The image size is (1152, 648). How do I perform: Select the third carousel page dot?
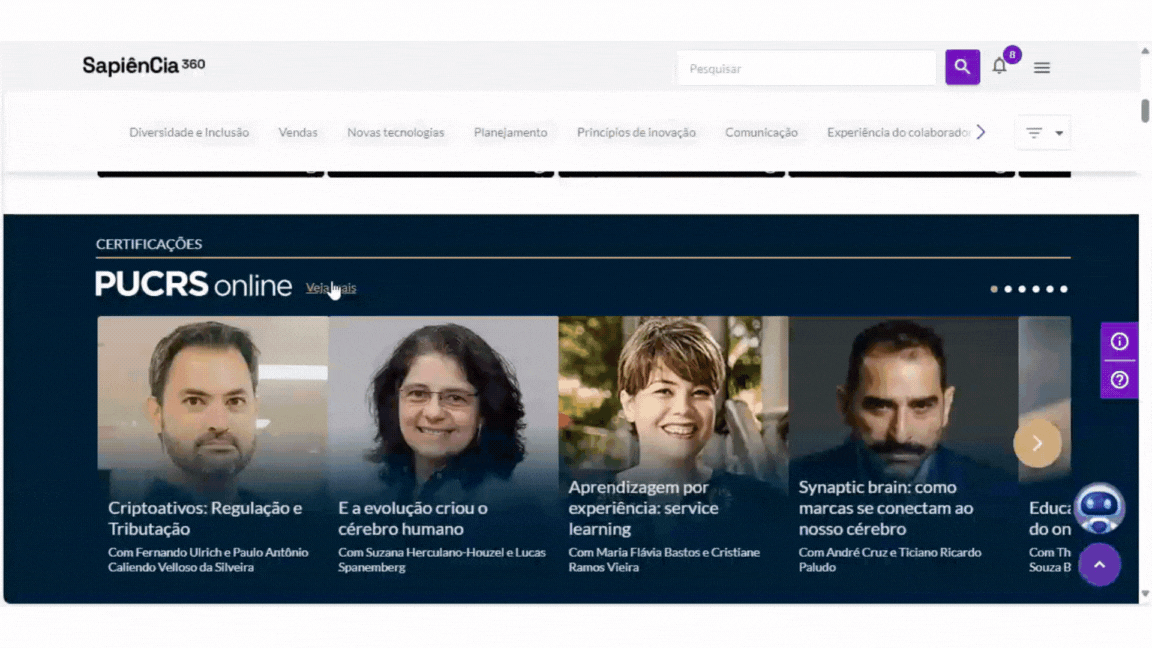(x=1022, y=289)
